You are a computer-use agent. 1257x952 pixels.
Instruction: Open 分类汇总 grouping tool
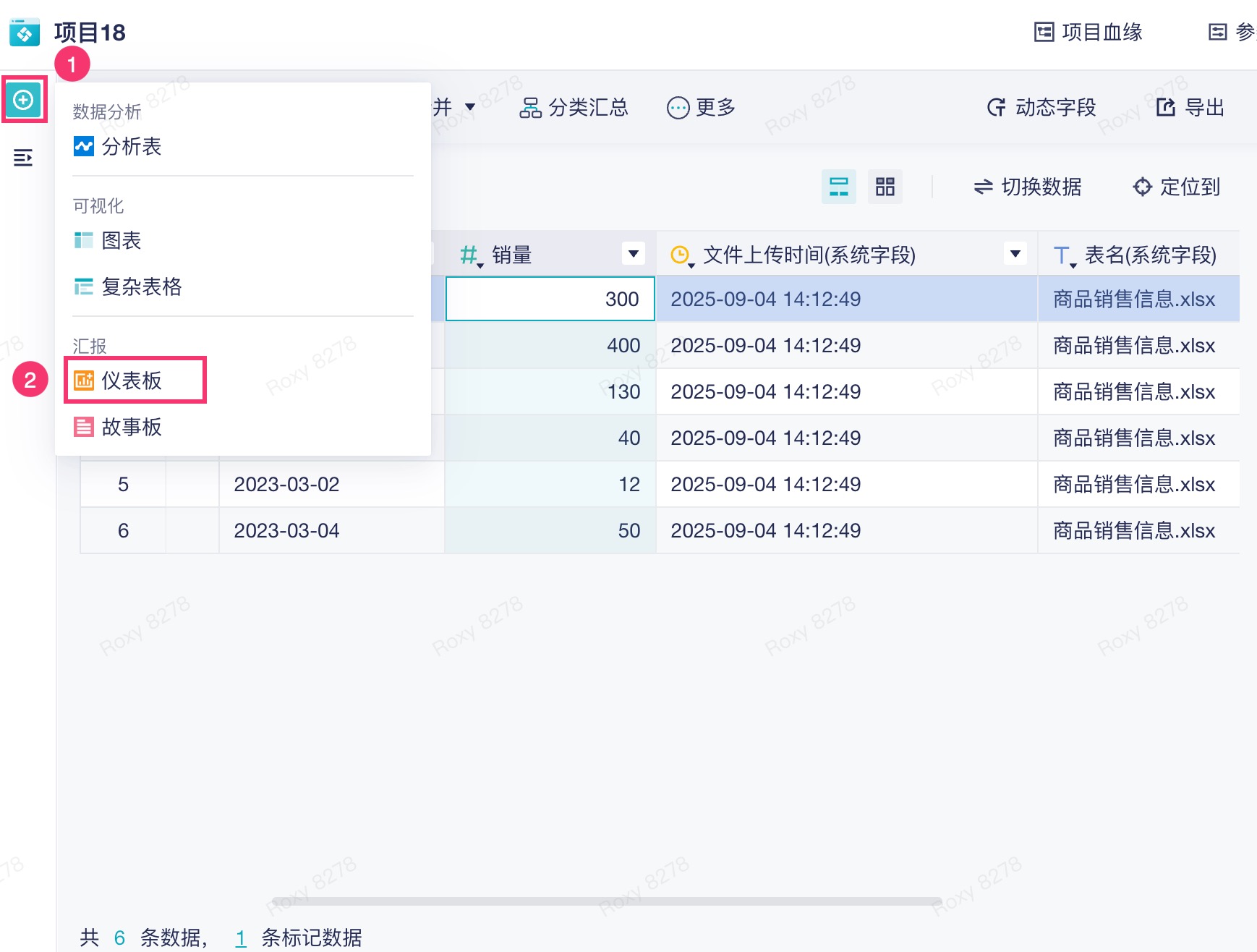574,108
